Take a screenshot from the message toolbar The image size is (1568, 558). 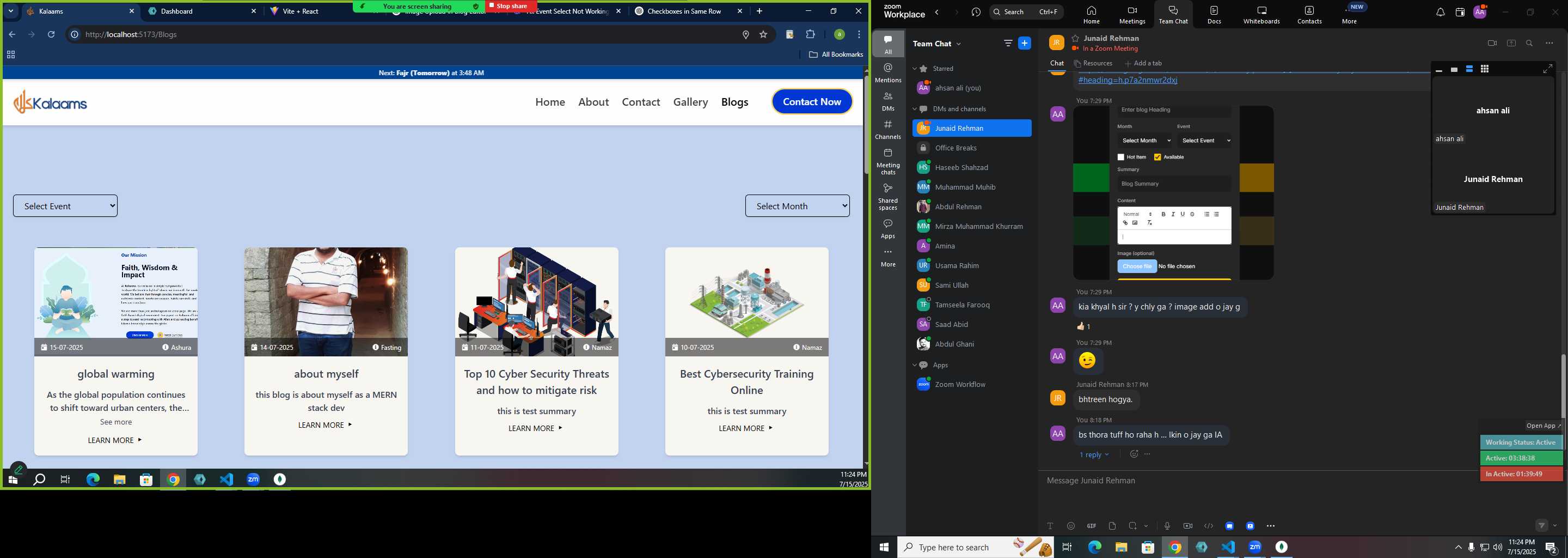pyautogui.click(x=1133, y=526)
